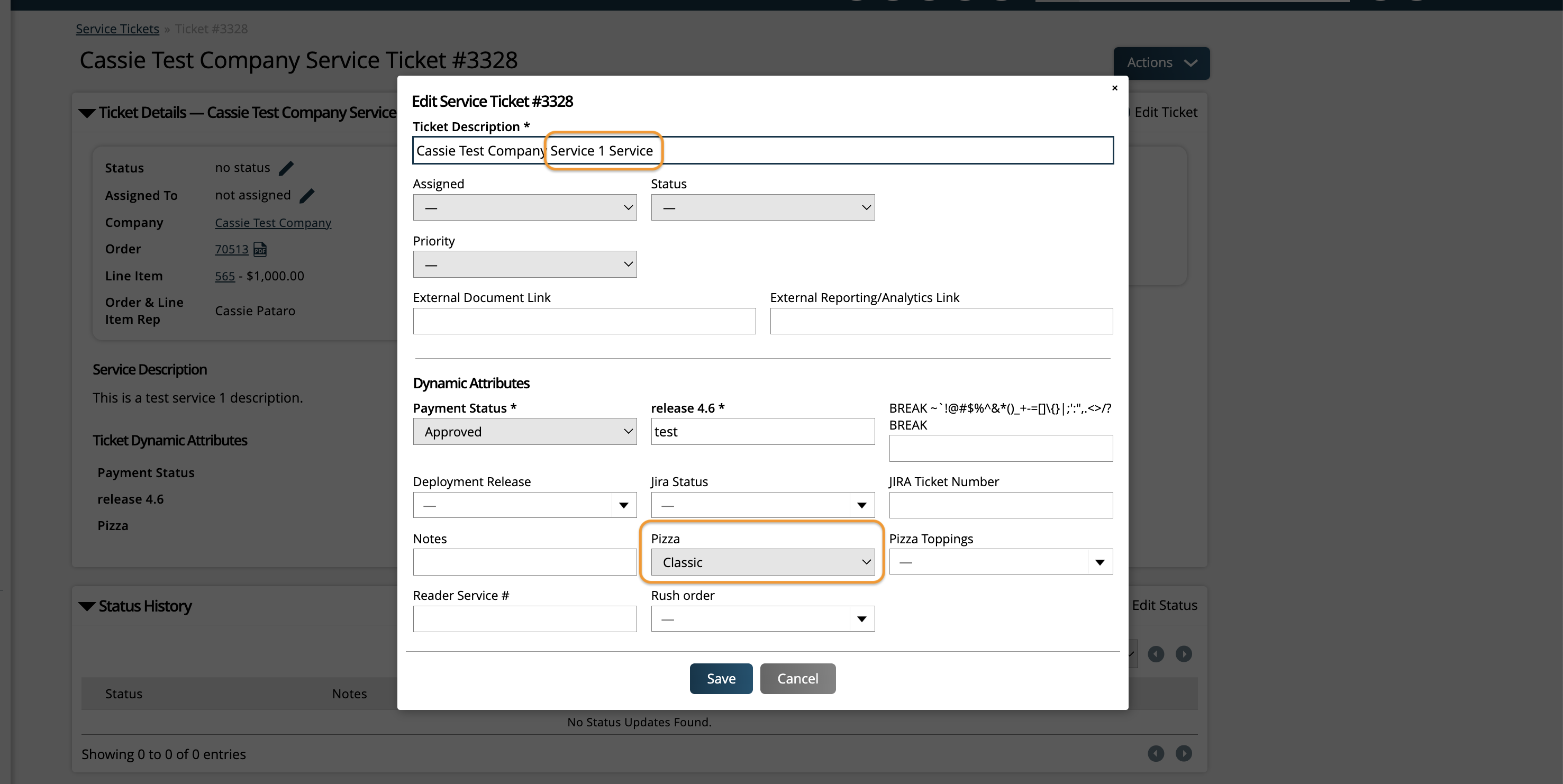
Task: Click the pencil icon beside not assigned
Action: [307, 195]
